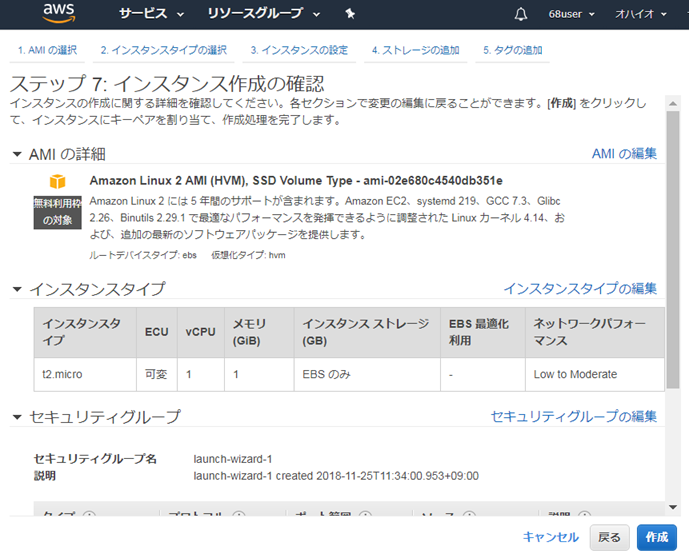Jump to step 4. ストレージの追加
The height and width of the screenshot is (558, 689).
pyautogui.click(x=415, y=50)
